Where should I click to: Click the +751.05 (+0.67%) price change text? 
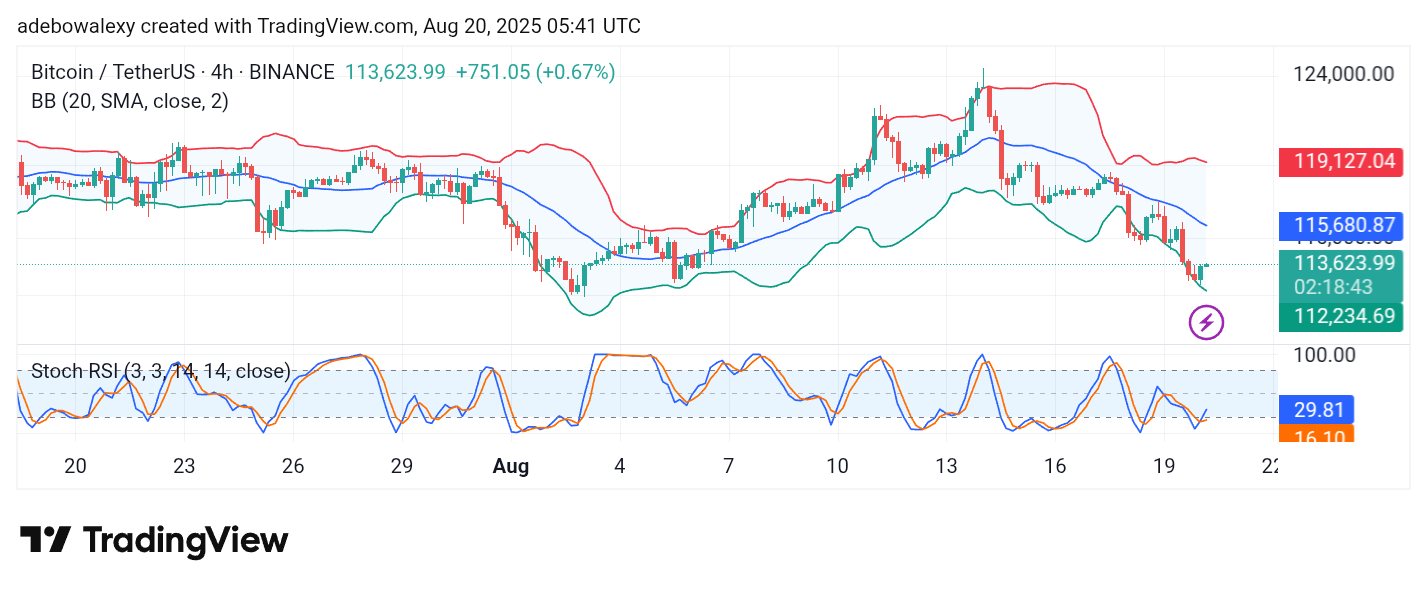point(535,72)
